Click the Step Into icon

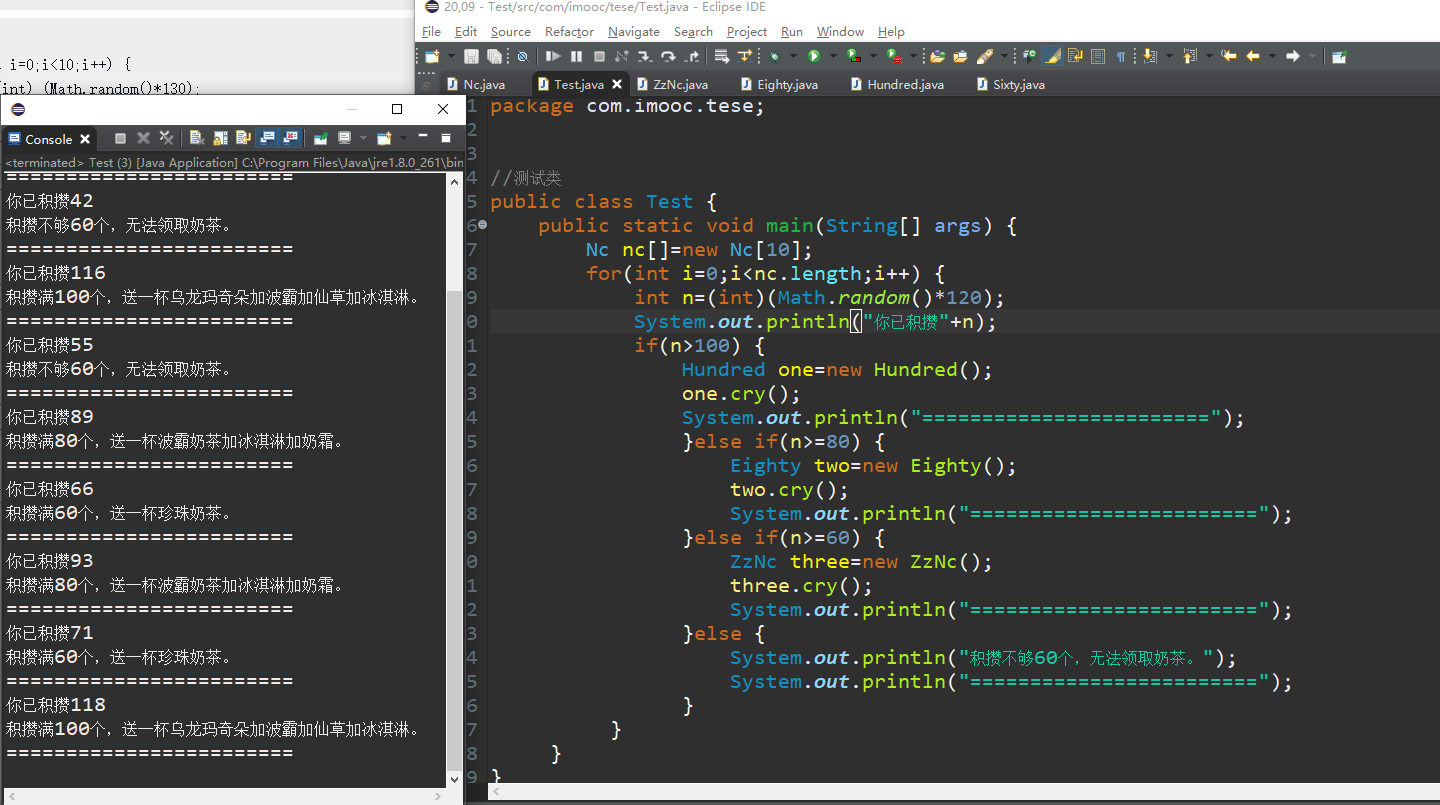coord(645,56)
